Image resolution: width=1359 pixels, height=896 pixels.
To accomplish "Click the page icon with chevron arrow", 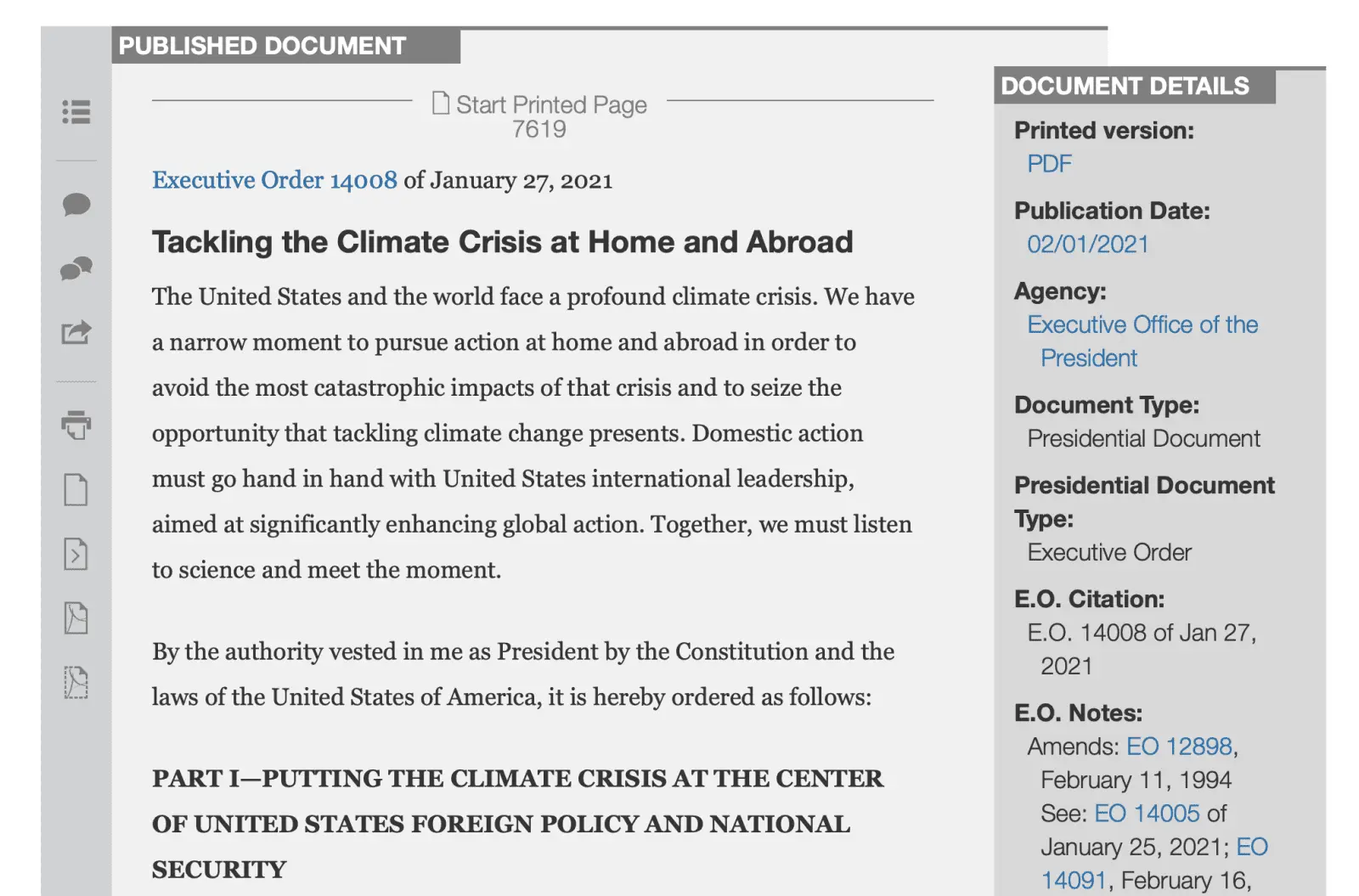I will [76, 554].
